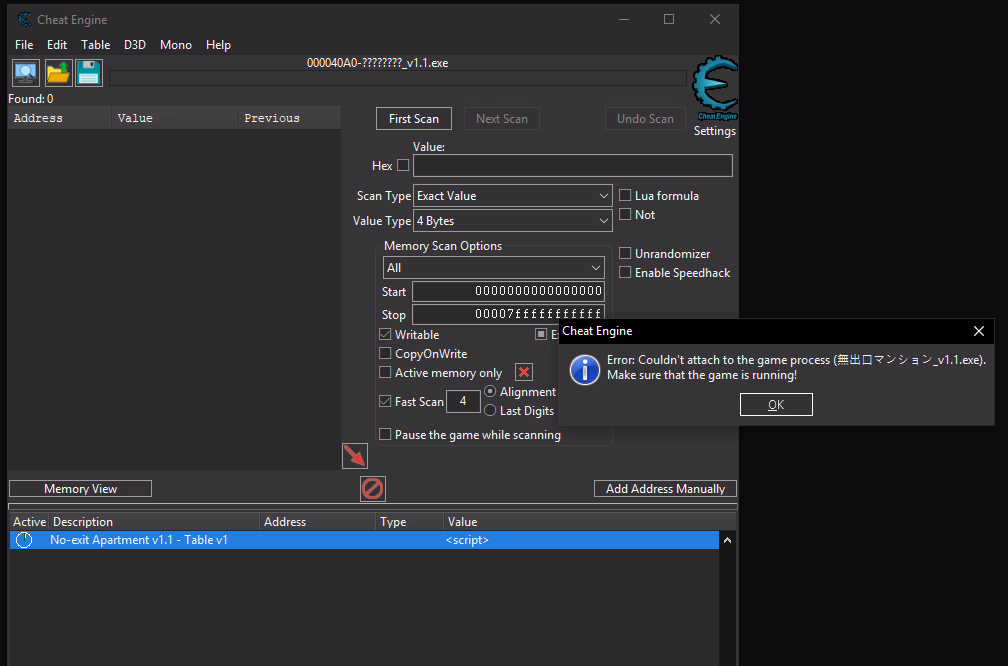Image resolution: width=1008 pixels, height=666 pixels.
Task: Toggle the Enable Speedhack checkbox
Action: [x=626, y=273]
